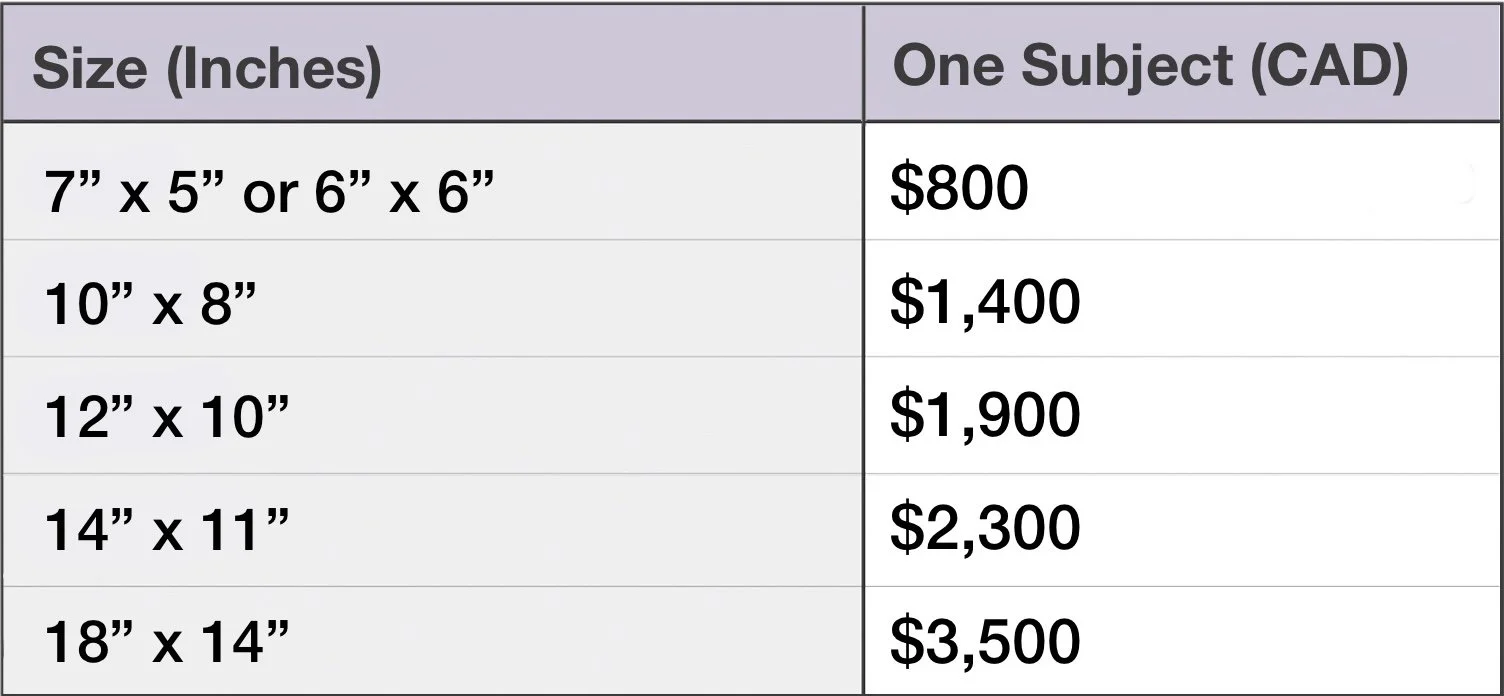
Task: Click the column divider in the header row
Action: (863, 63)
